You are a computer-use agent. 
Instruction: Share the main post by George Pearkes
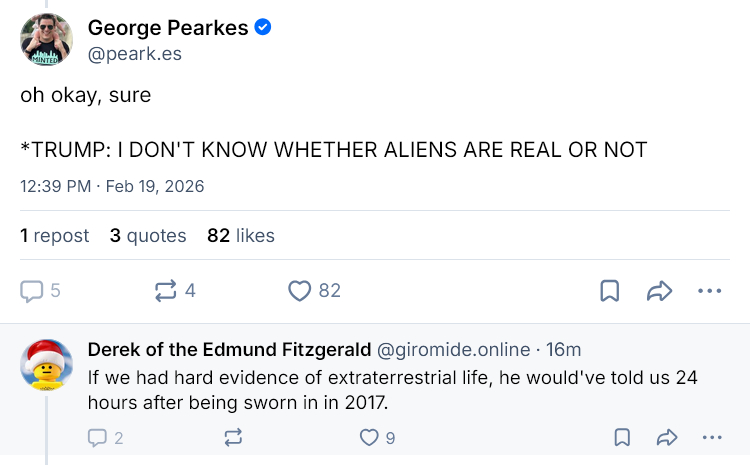click(x=659, y=291)
